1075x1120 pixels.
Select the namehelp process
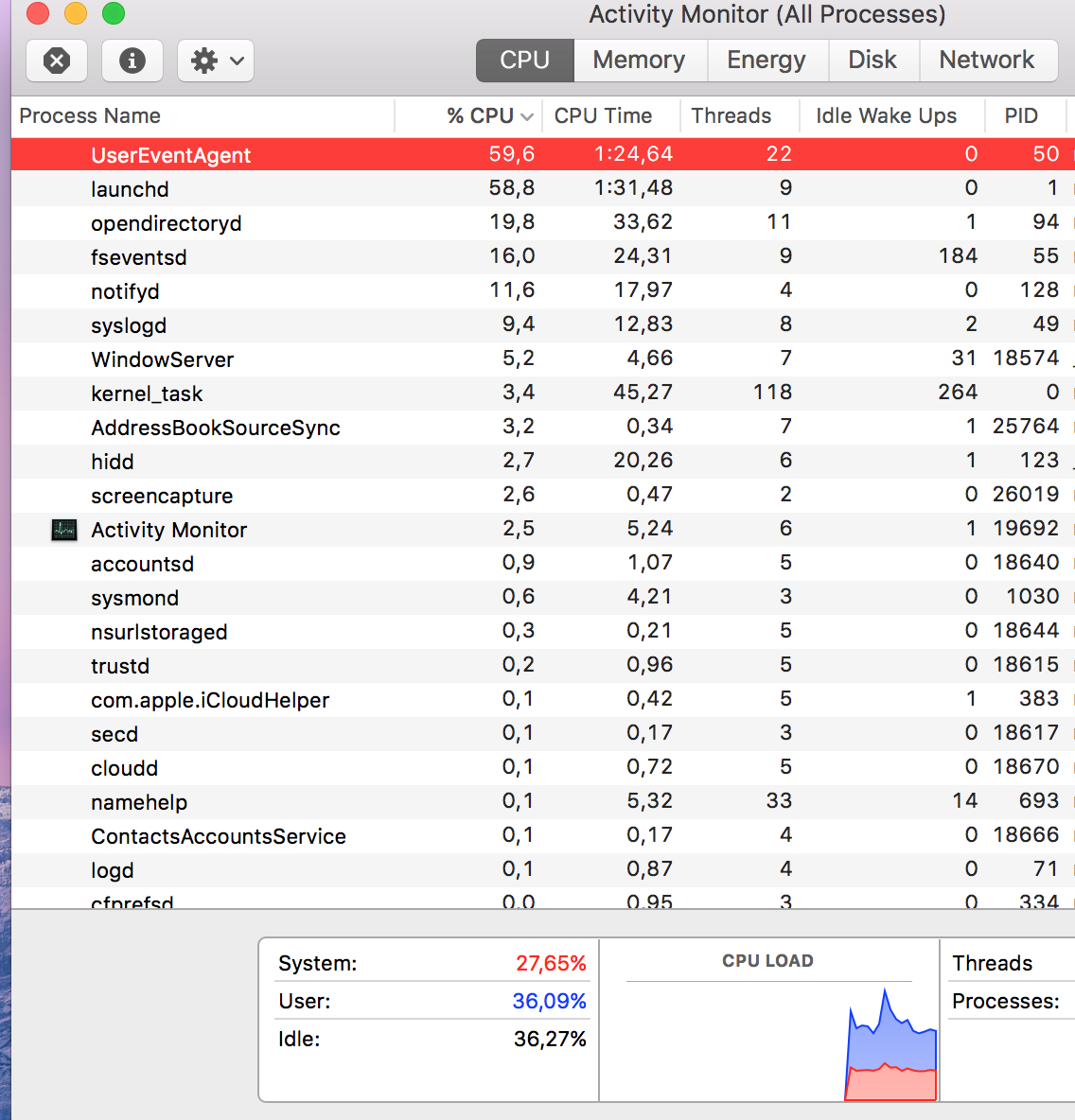point(542,801)
